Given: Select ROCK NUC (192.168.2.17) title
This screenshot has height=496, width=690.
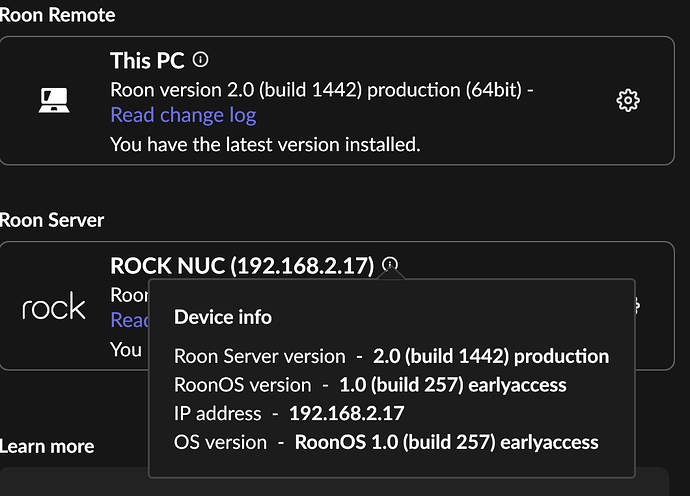Looking at the screenshot, I should tap(242, 266).
